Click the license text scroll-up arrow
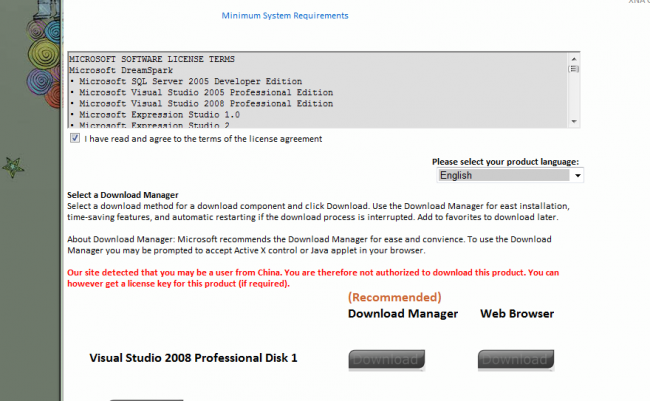Image resolution: width=650 pixels, height=401 pixels. pyautogui.click(x=574, y=59)
